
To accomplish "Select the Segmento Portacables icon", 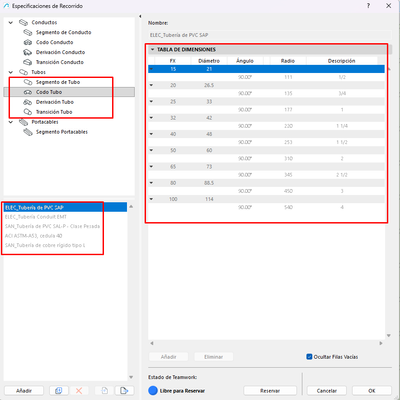I will pos(28,132).
